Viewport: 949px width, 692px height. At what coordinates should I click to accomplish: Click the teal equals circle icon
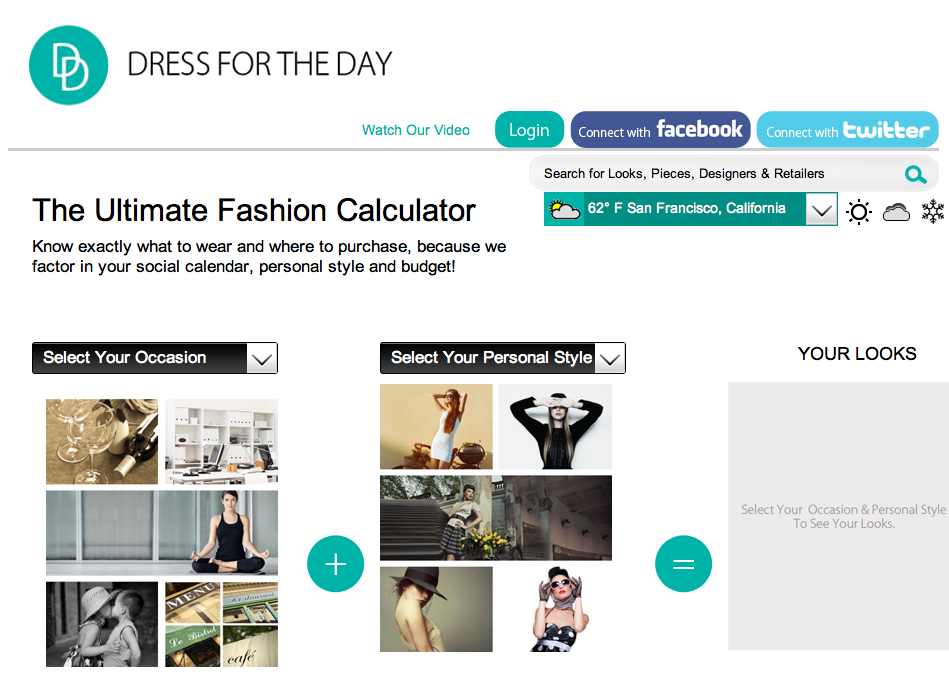[683, 564]
